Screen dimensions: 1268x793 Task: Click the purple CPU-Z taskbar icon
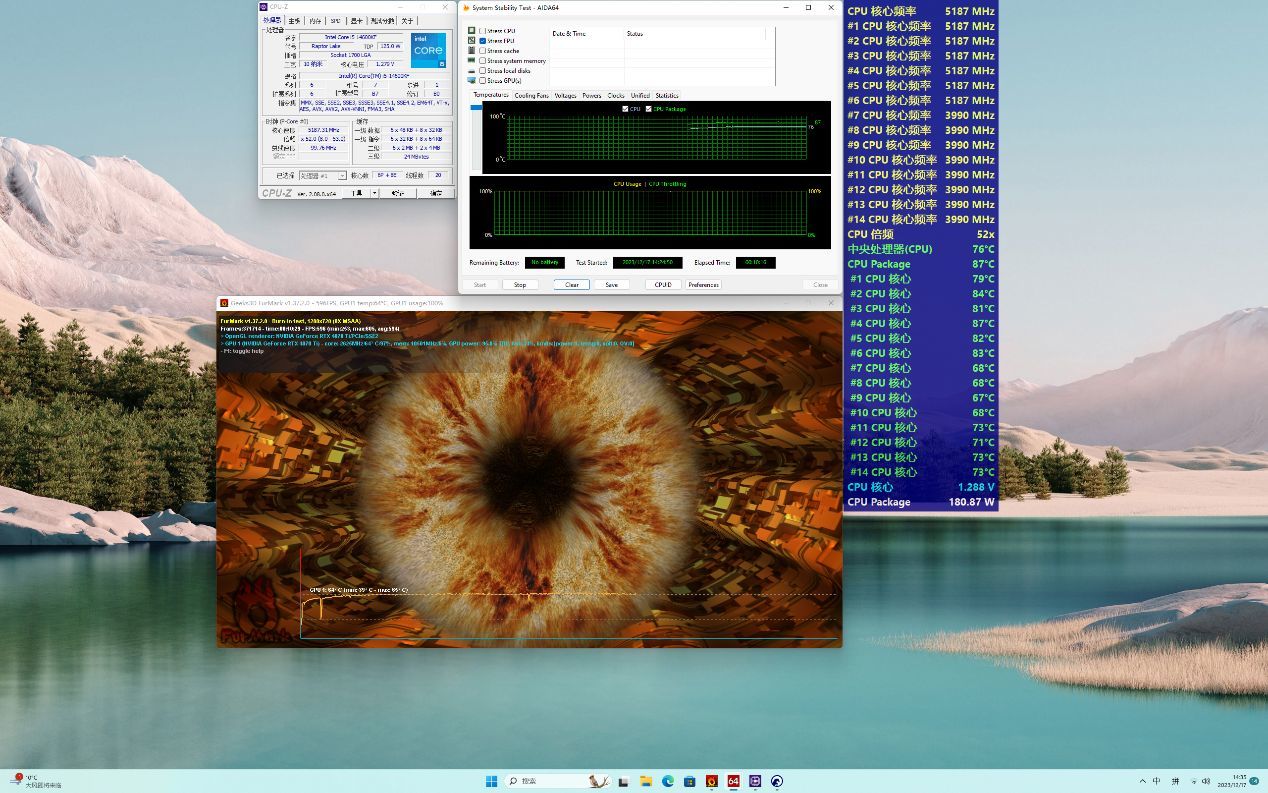click(x=755, y=781)
